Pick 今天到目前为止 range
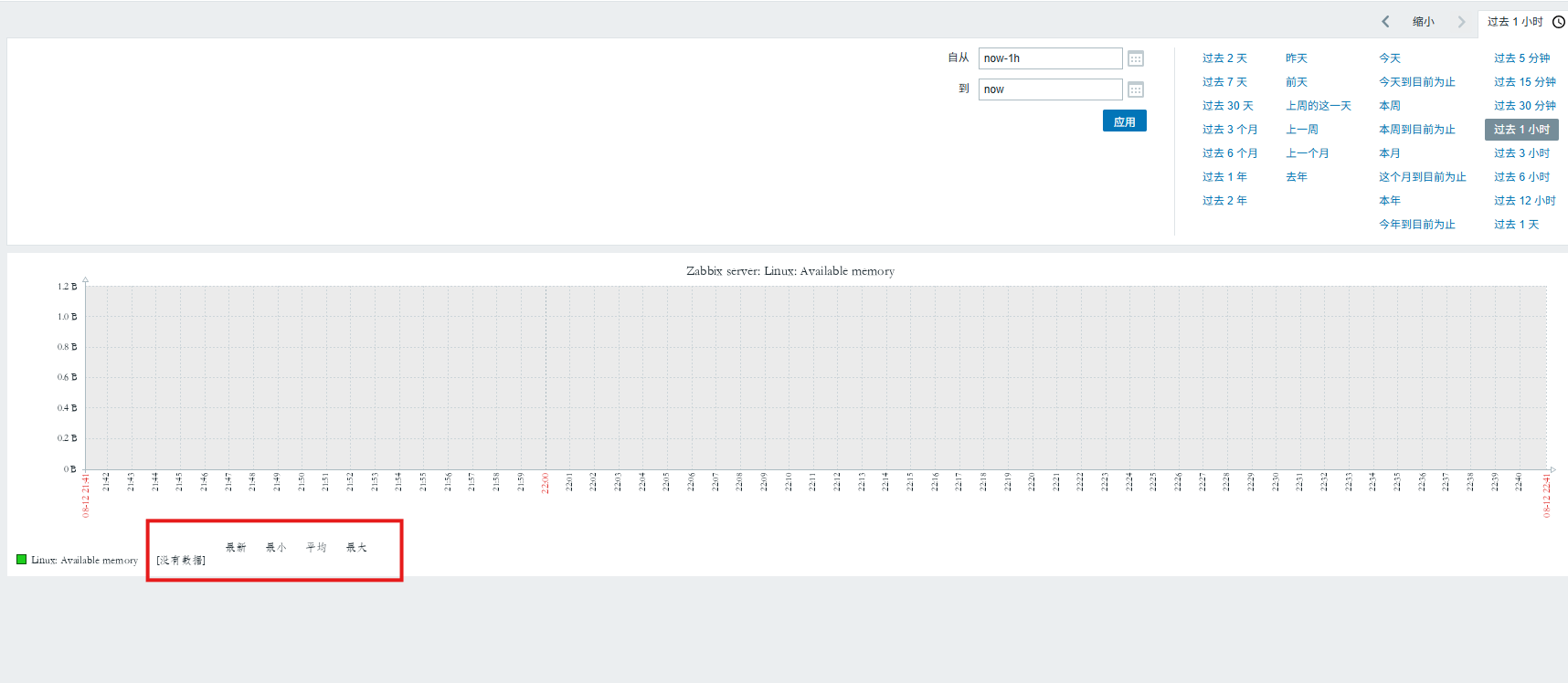The image size is (1568, 683). tap(1417, 82)
